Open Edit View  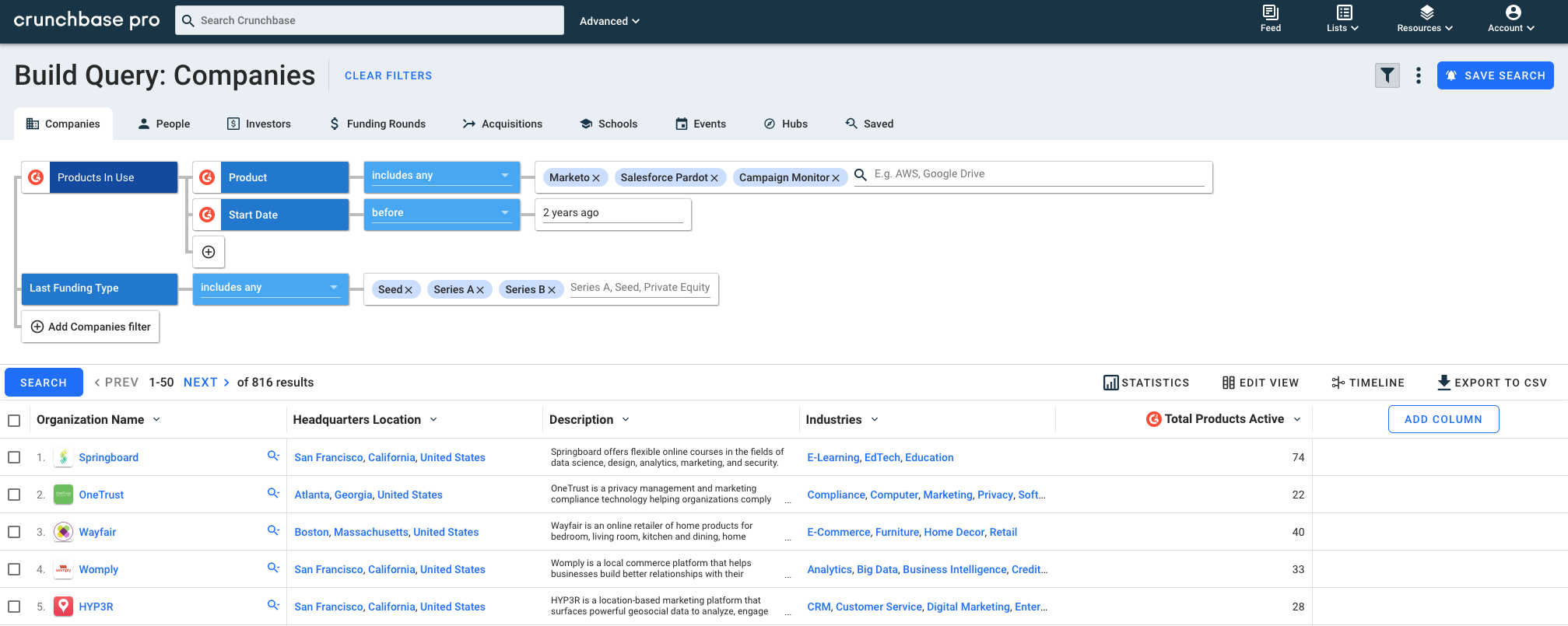(x=1261, y=383)
